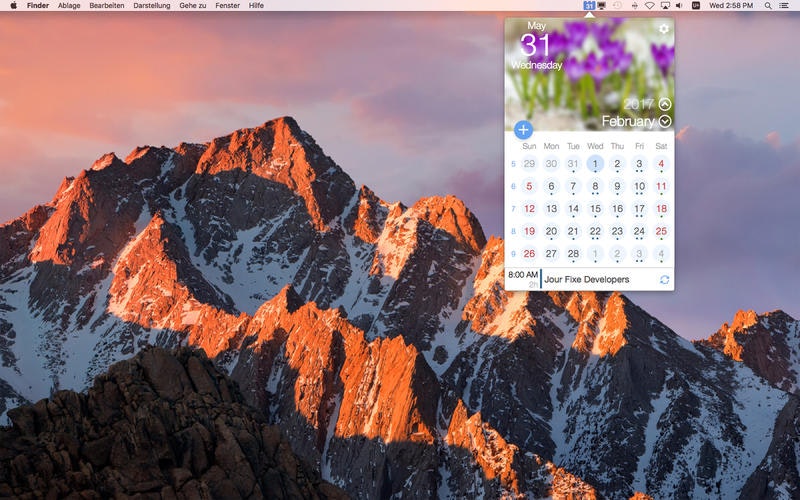Select Saturday February 25

(x=661, y=231)
